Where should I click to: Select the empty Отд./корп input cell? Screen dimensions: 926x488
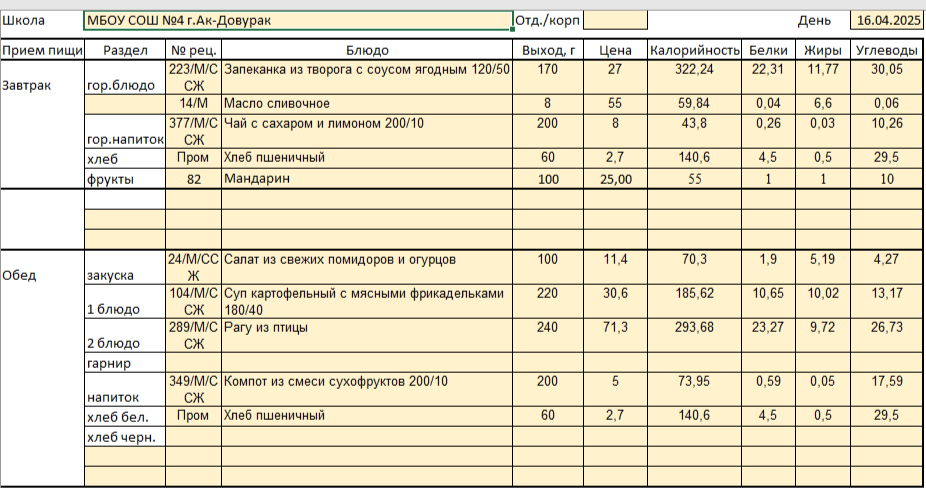pyautogui.click(x=614, y=21)
